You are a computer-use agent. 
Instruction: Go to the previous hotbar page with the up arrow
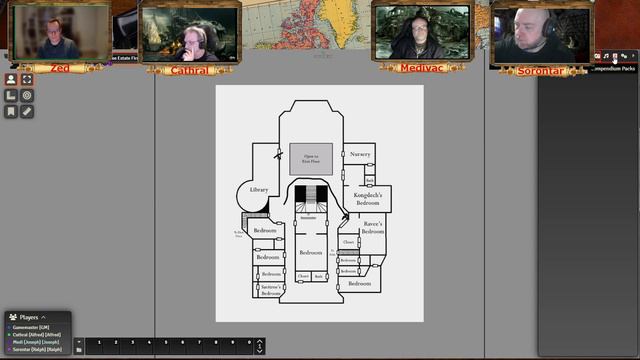[x=260, y=341]
